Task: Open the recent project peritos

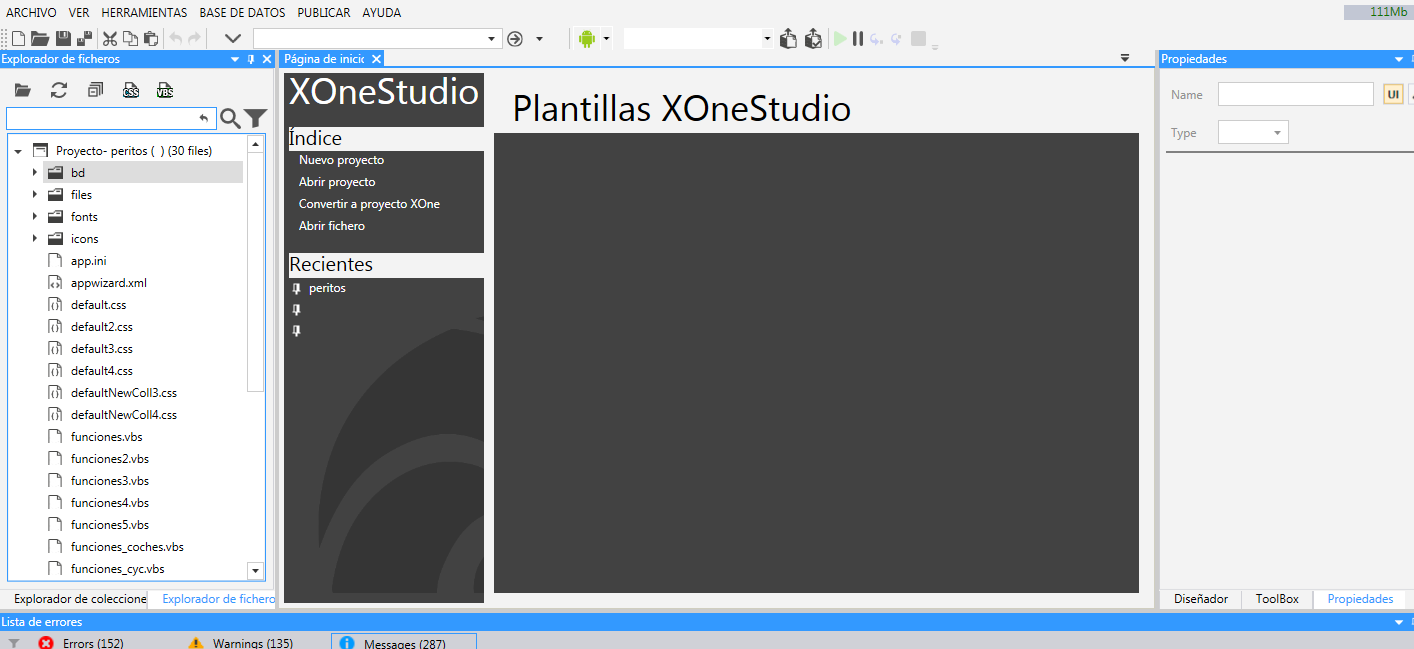Action: [327, 288]
